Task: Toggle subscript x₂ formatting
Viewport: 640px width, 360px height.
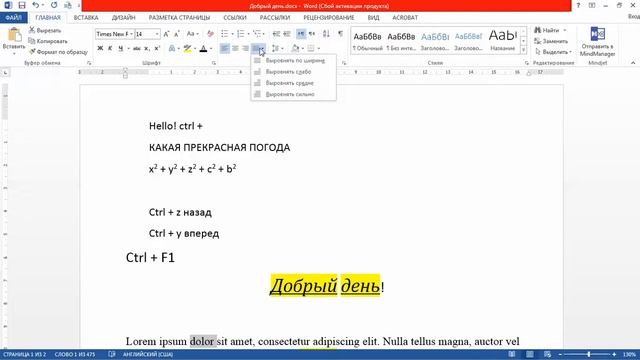Action: coord(147,49)
